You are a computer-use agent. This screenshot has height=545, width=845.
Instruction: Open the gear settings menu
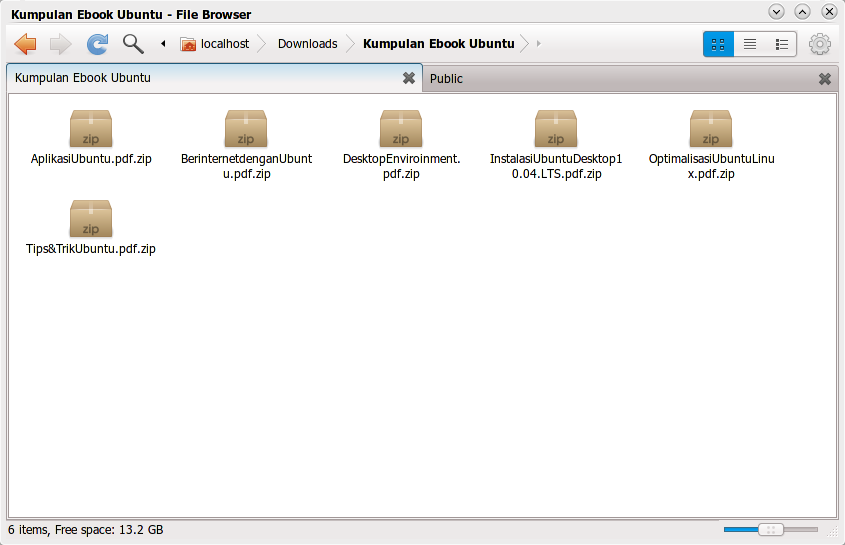tap(819, 44)
